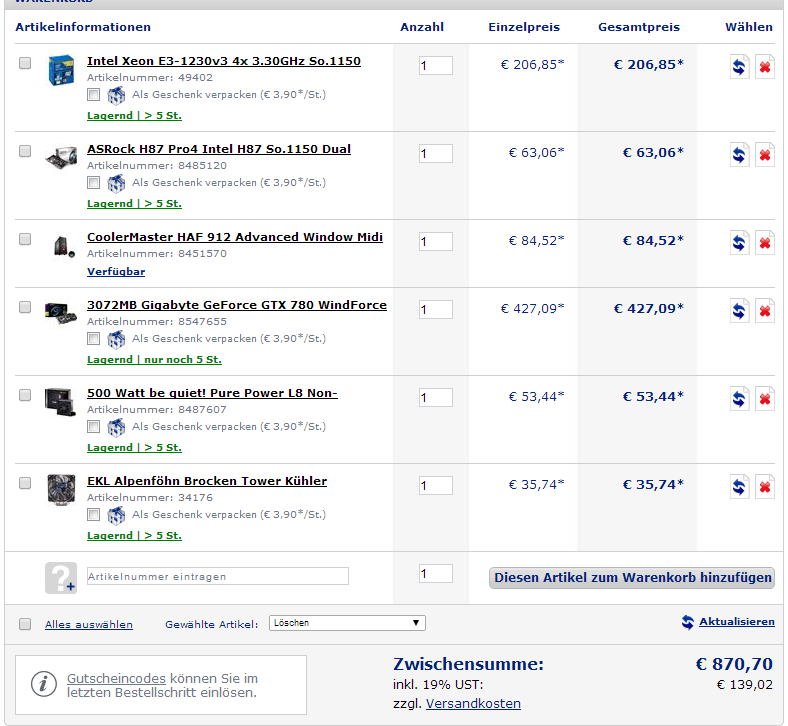Click the Alles auswählen link
The image size is (788, 726).
[x=89, y=625]
